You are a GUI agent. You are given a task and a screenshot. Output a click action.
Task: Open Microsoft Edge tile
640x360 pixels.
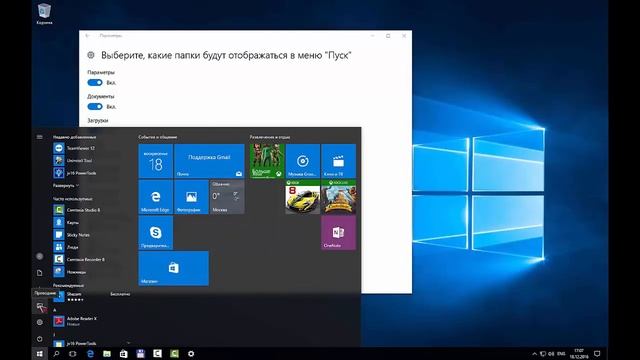[156, 197]
